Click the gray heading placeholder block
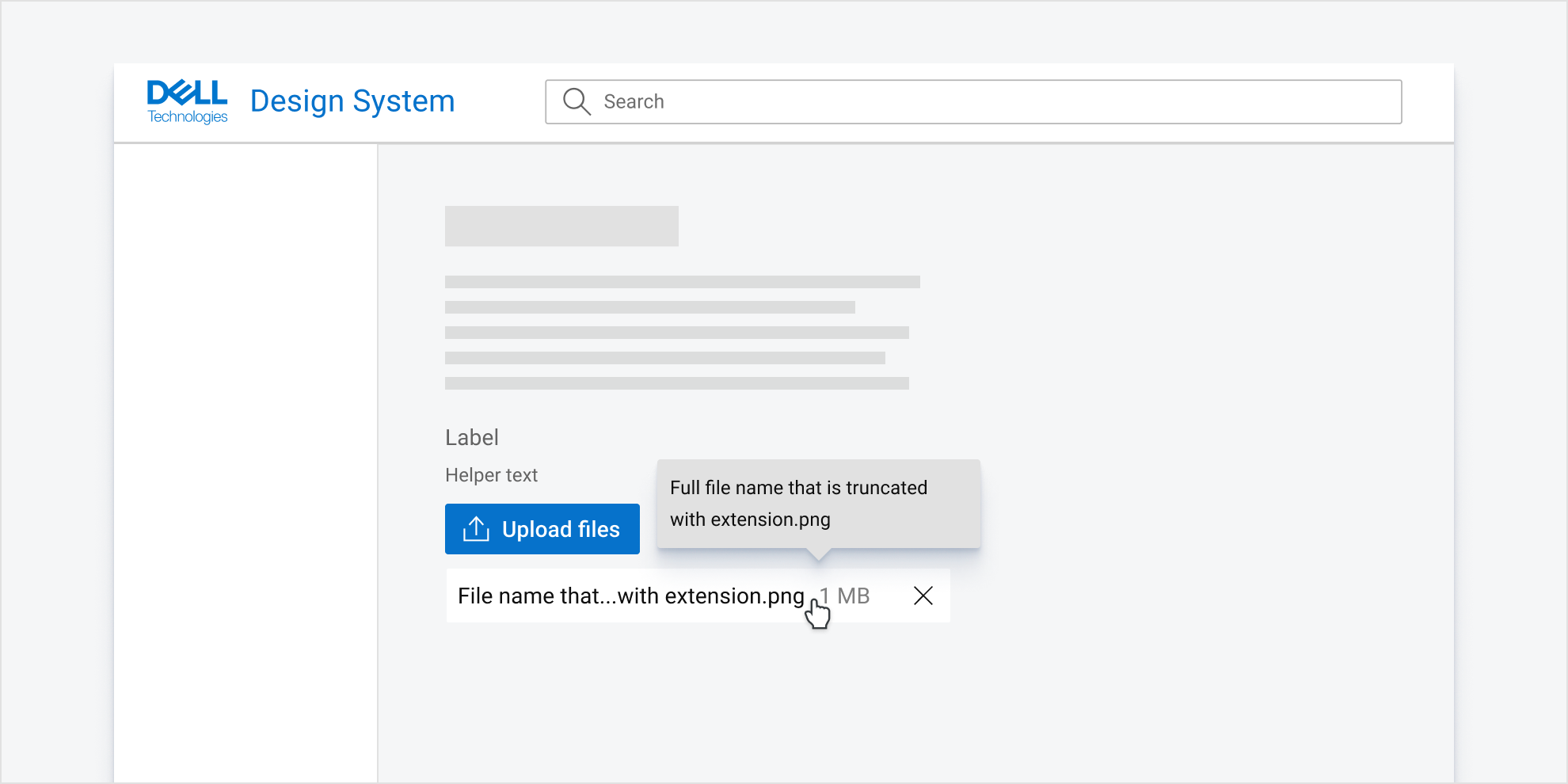Image resolution: width=1568 pixels, height=784 pixels. pyautogui.click(x=561, y=226)
